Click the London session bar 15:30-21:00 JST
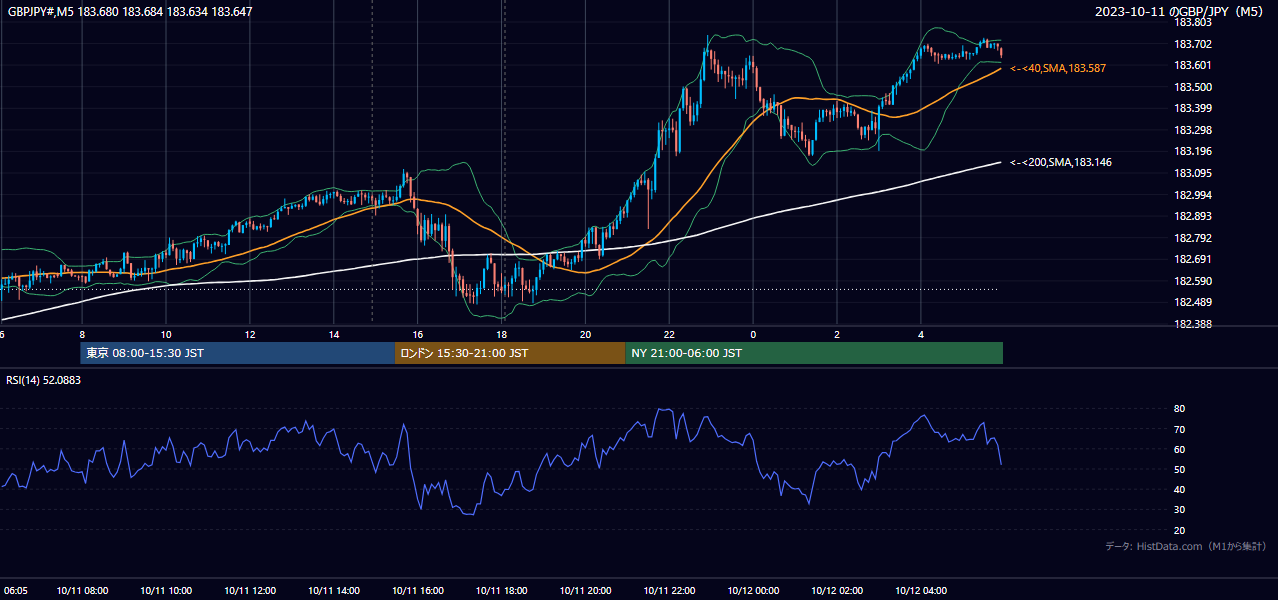The width and height of the screenshot is (1278, 600). (x=510, y=353)
